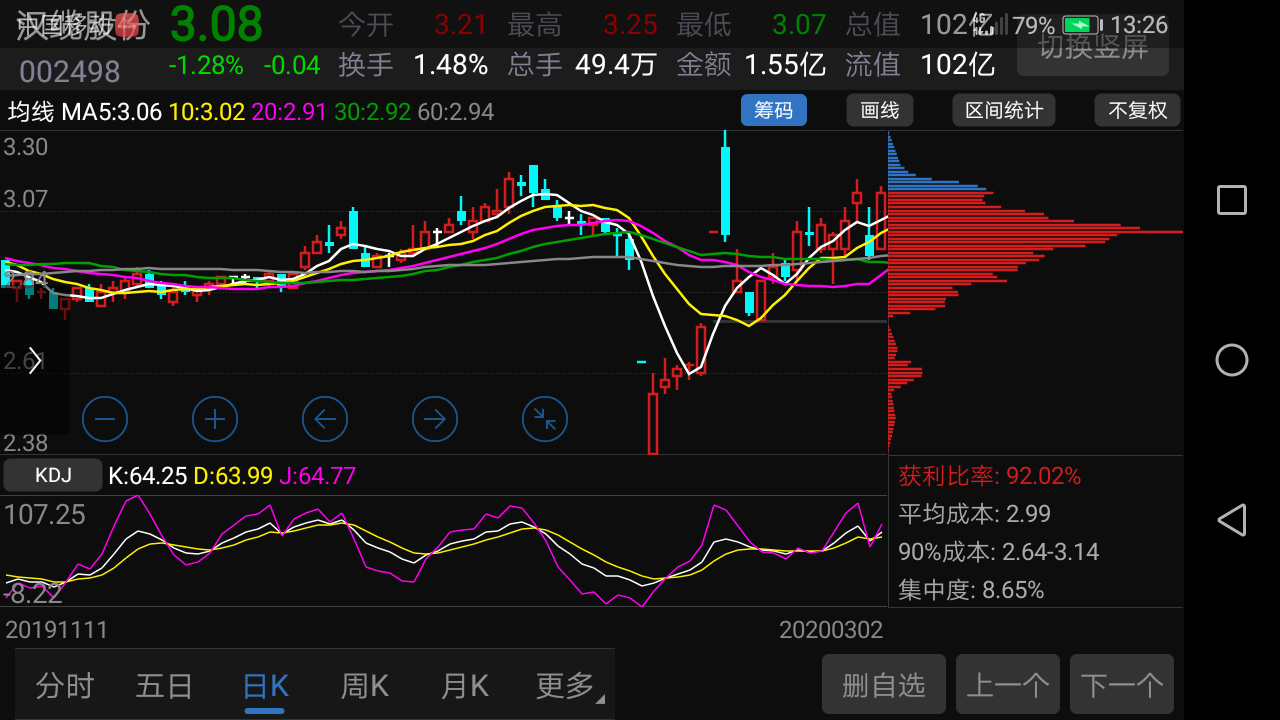Tap 删自选 to remove from watchlist
The width and height of the screenshot is (1280, 720).
point(884,685)
